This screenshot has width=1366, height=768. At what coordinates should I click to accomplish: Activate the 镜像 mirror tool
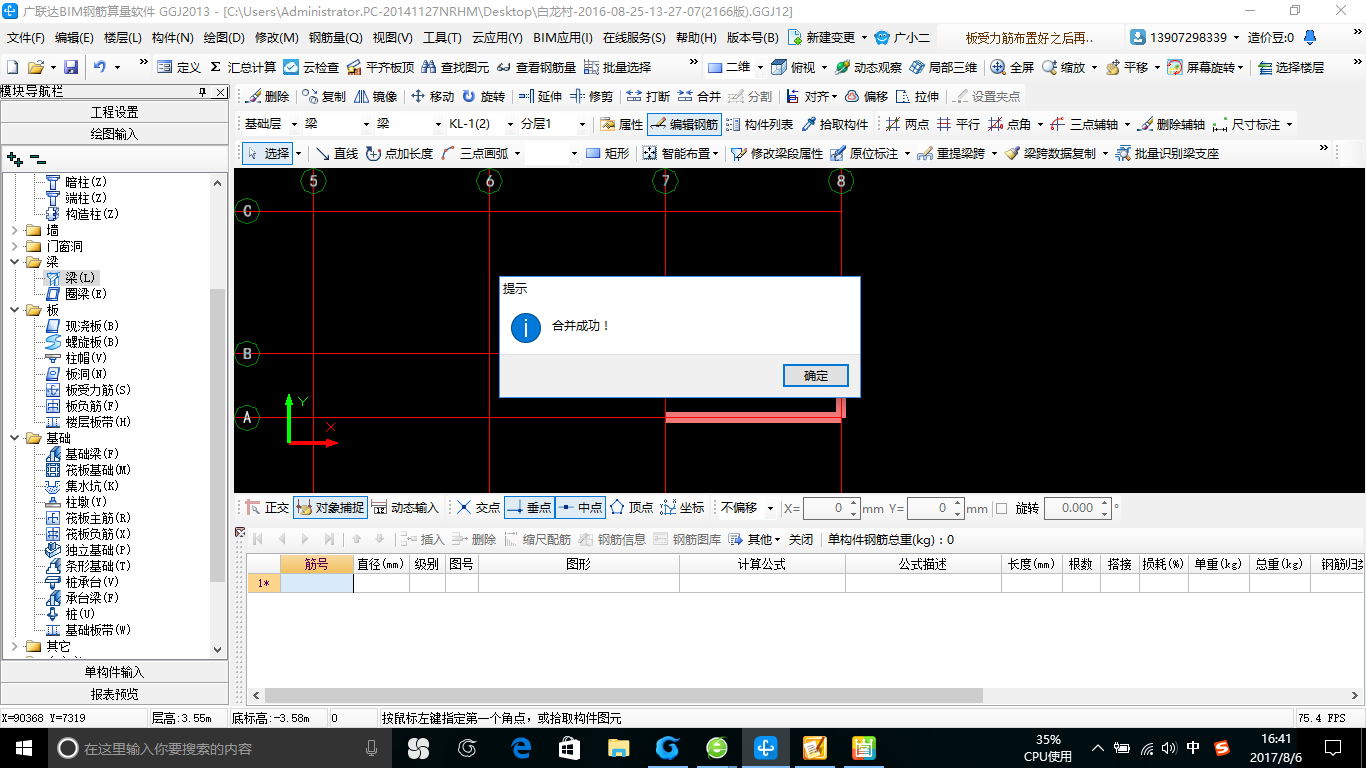click(375, 97)
